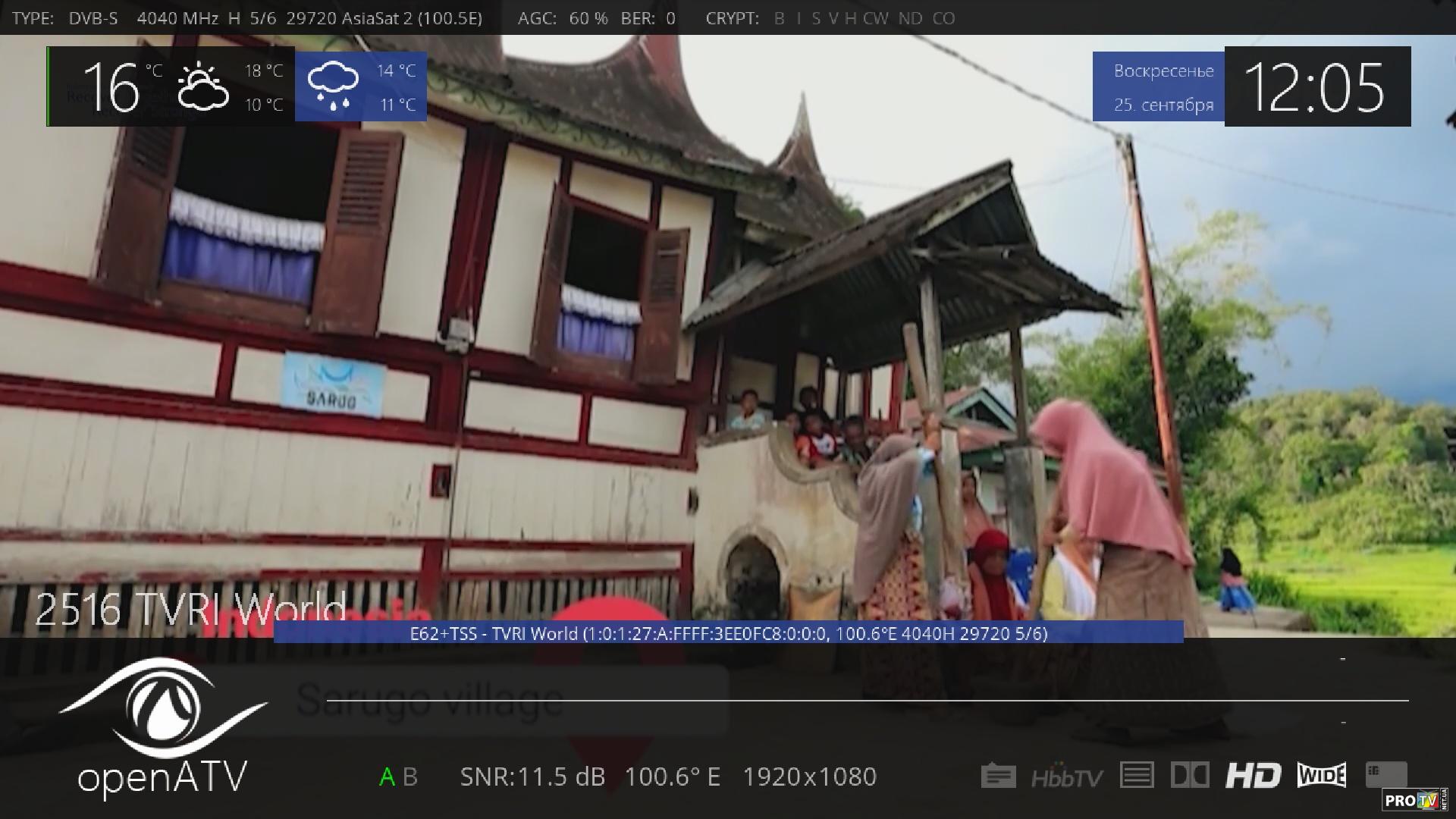Click the WIDE aspect ratio icon
The image size is (1456, 819).
coord(1321,775)
